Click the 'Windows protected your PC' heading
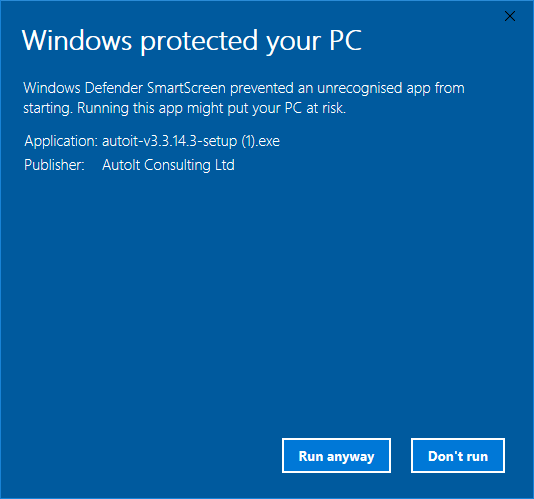 (x=191, y=41)
